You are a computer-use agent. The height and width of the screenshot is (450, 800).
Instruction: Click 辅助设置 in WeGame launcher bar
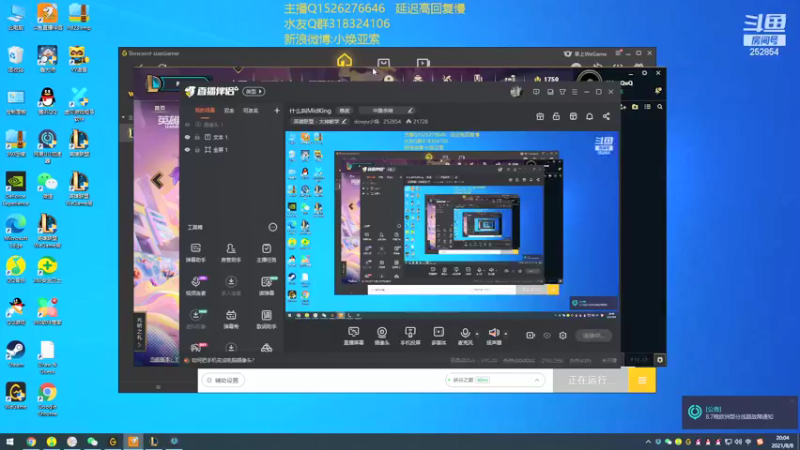tap(223, 380)
